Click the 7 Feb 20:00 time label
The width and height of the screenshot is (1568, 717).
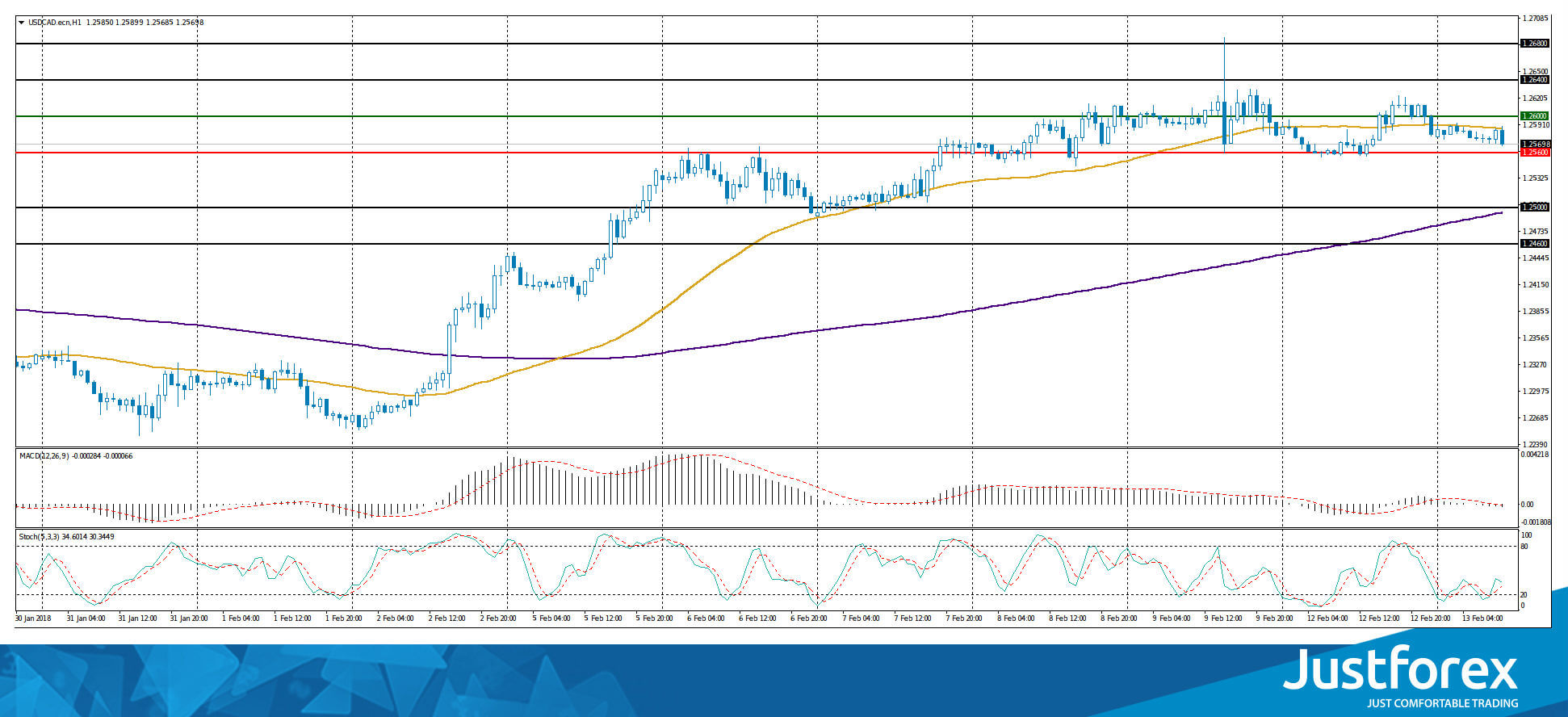965,618
